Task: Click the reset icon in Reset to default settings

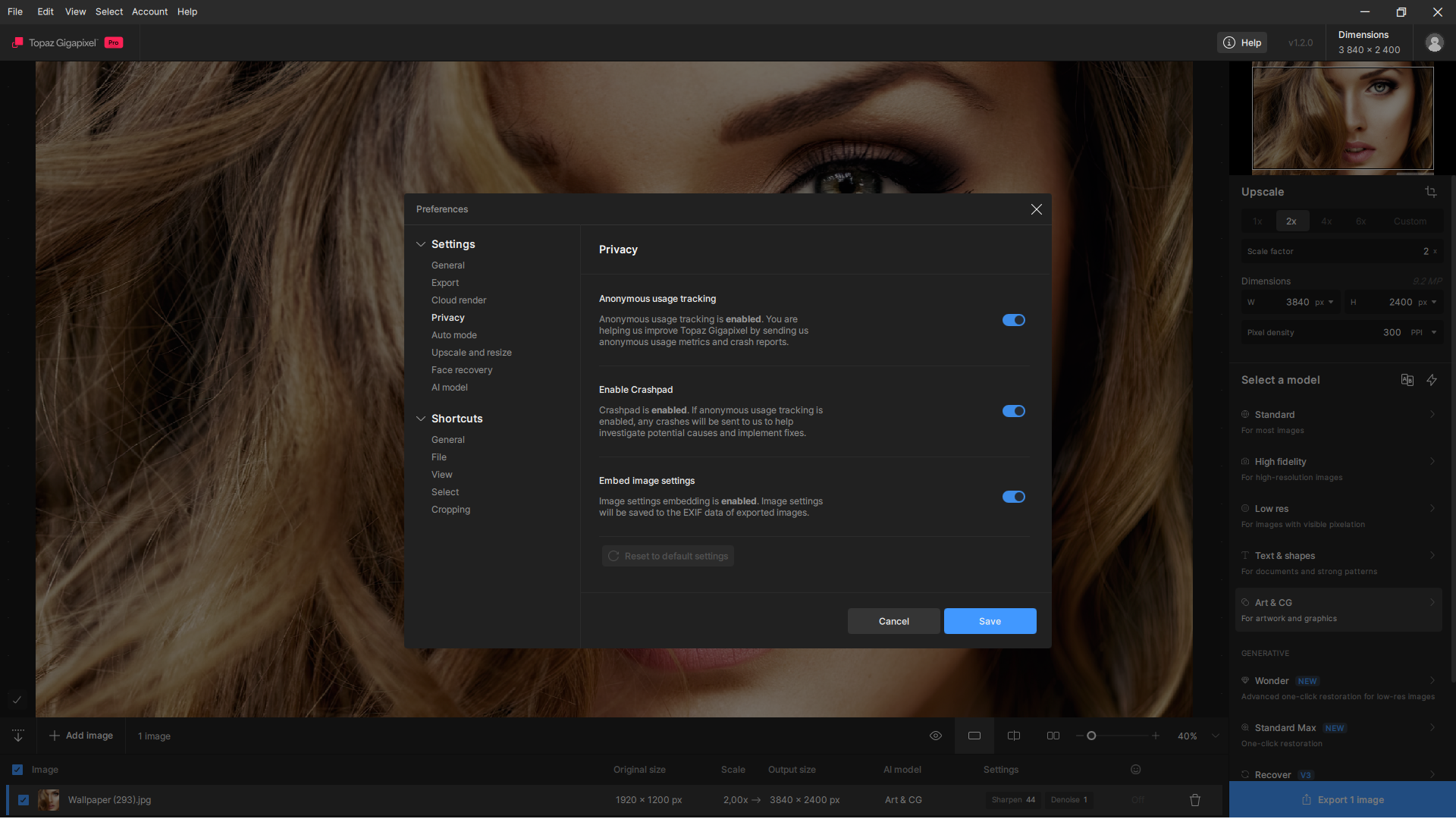Action: (613, 556)
